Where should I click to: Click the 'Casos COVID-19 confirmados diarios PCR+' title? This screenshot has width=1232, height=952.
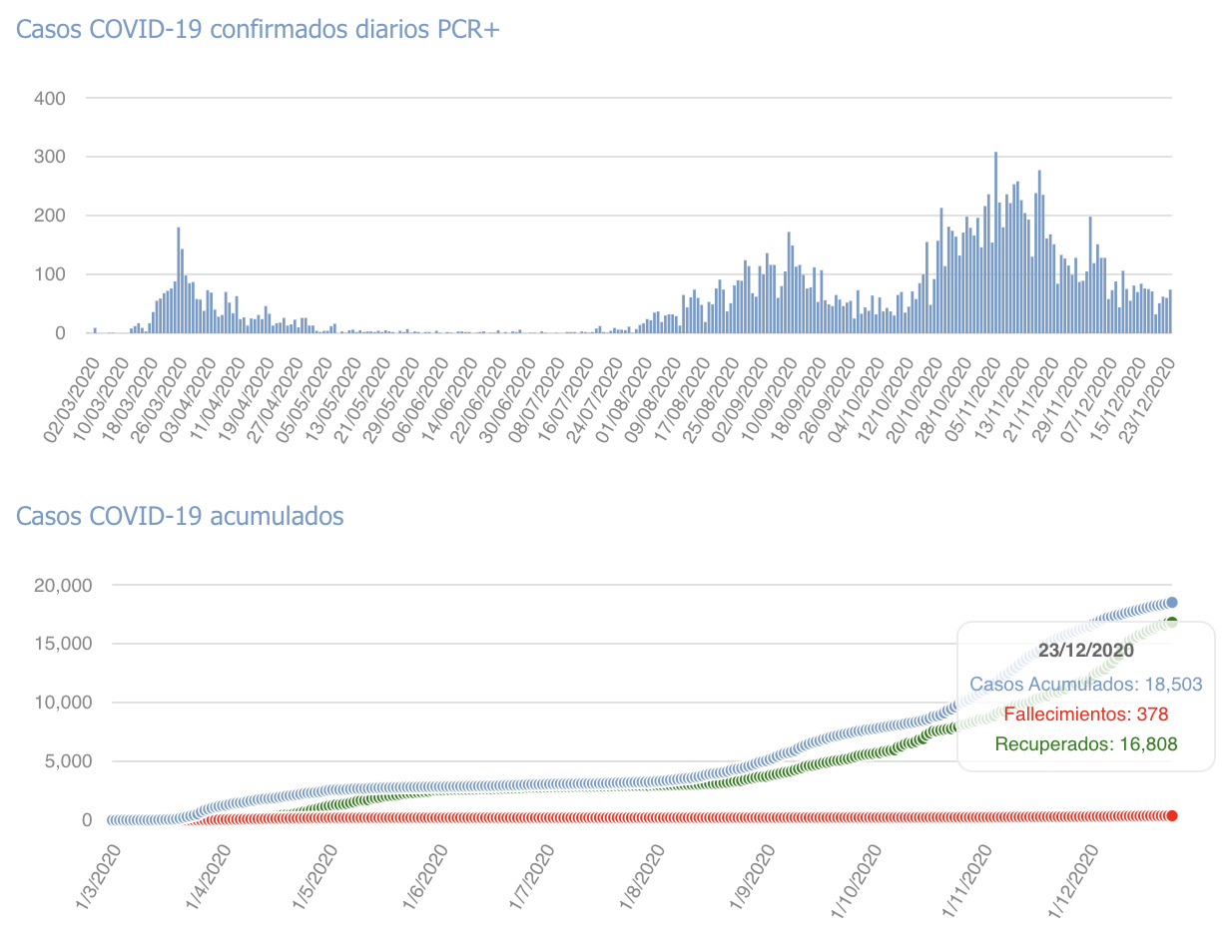(x=258, y=29)
